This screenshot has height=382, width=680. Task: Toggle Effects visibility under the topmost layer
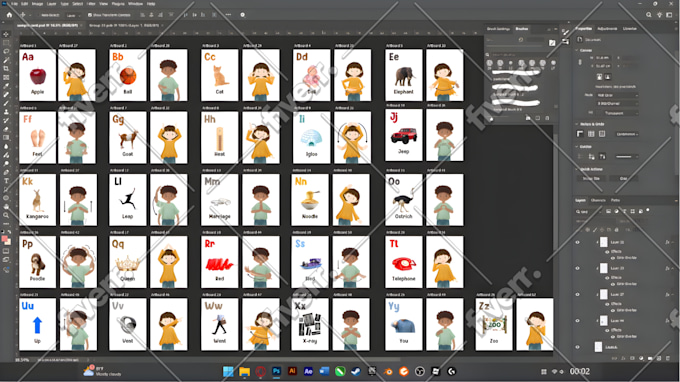pyautogui.click(x=607, y=251)
